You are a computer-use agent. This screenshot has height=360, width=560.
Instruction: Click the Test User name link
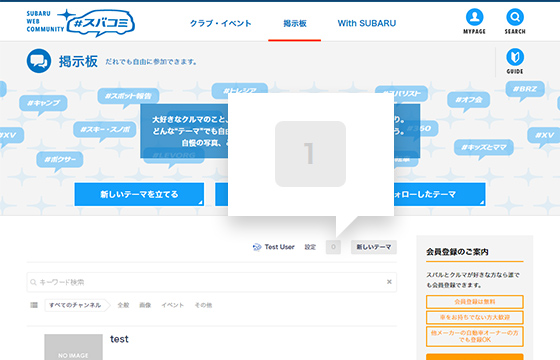coord(280,247)
